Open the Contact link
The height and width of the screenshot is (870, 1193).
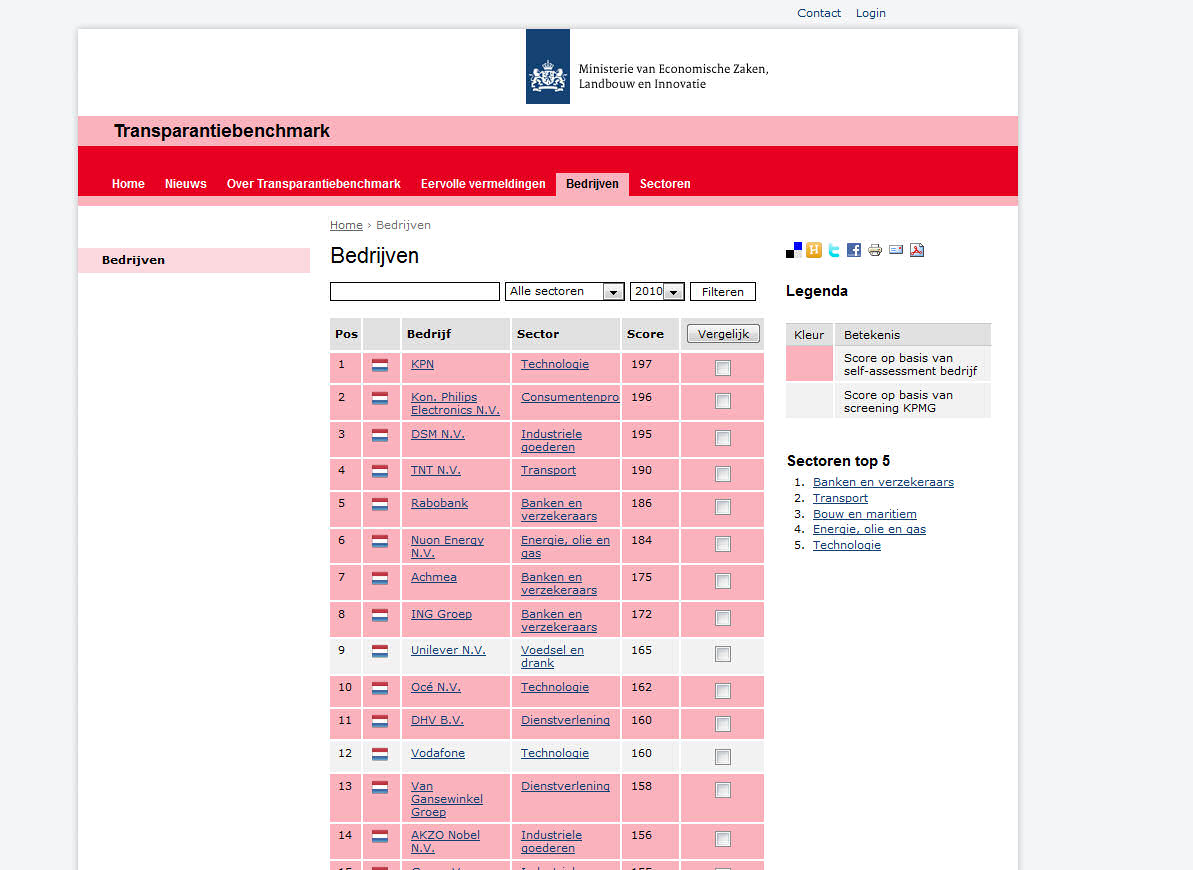click(x=819, y=13)
